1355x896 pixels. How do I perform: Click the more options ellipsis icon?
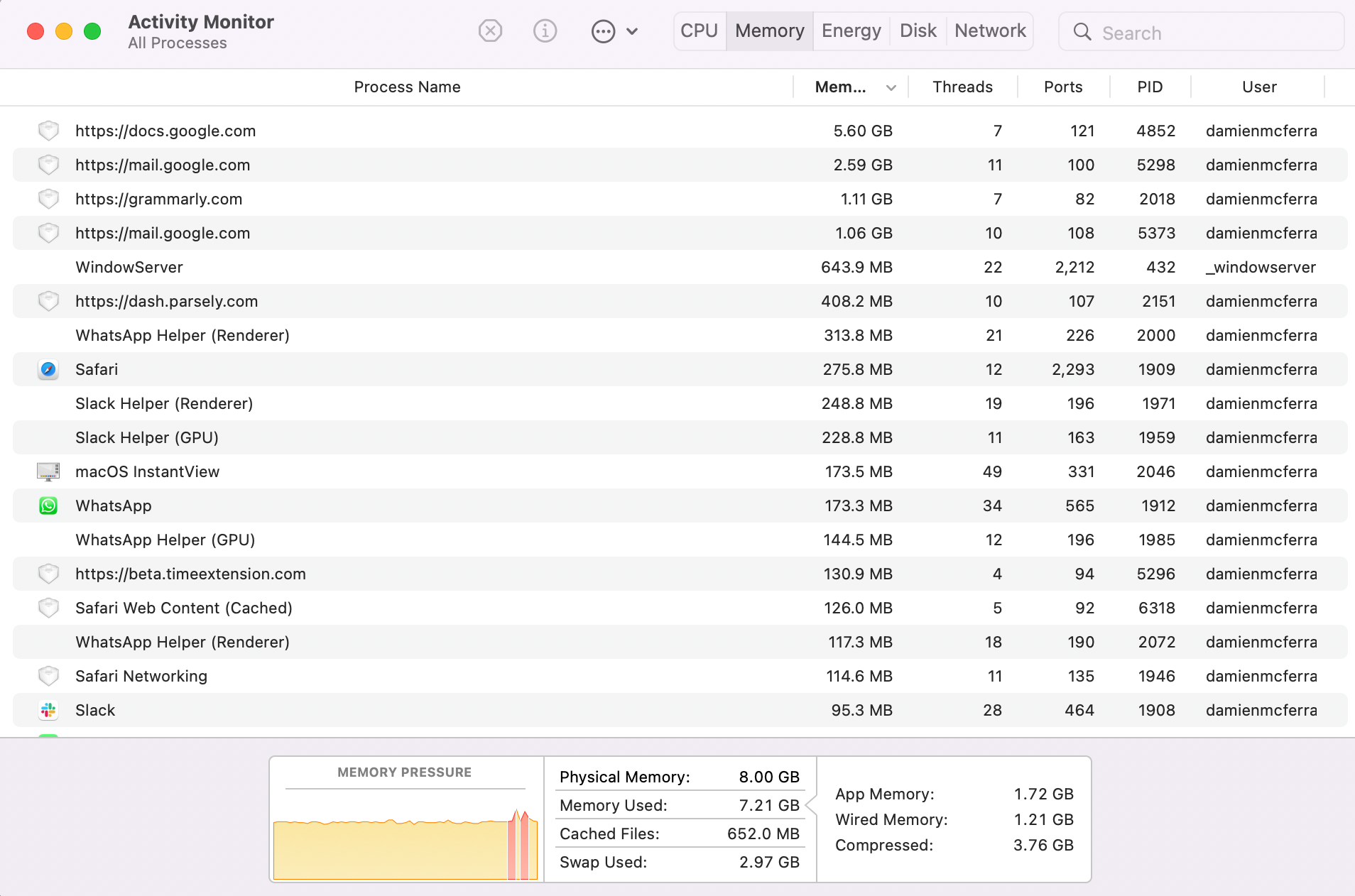[x=603, y=31]
